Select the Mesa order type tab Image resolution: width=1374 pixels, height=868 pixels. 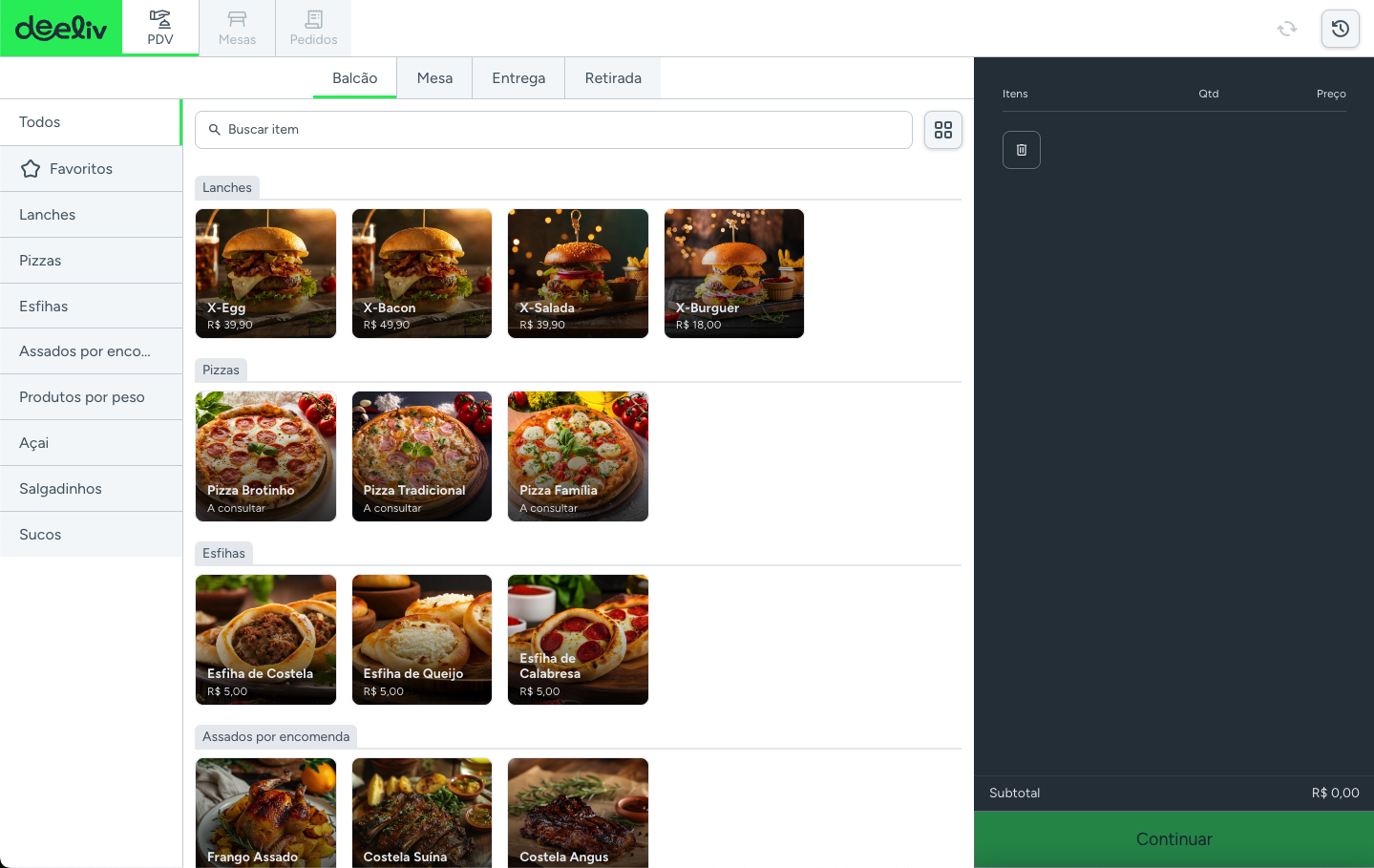434,78
